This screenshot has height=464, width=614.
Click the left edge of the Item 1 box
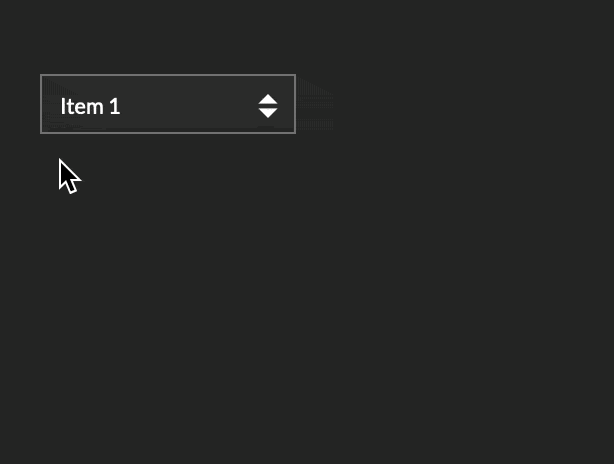[x=45, y=104]
